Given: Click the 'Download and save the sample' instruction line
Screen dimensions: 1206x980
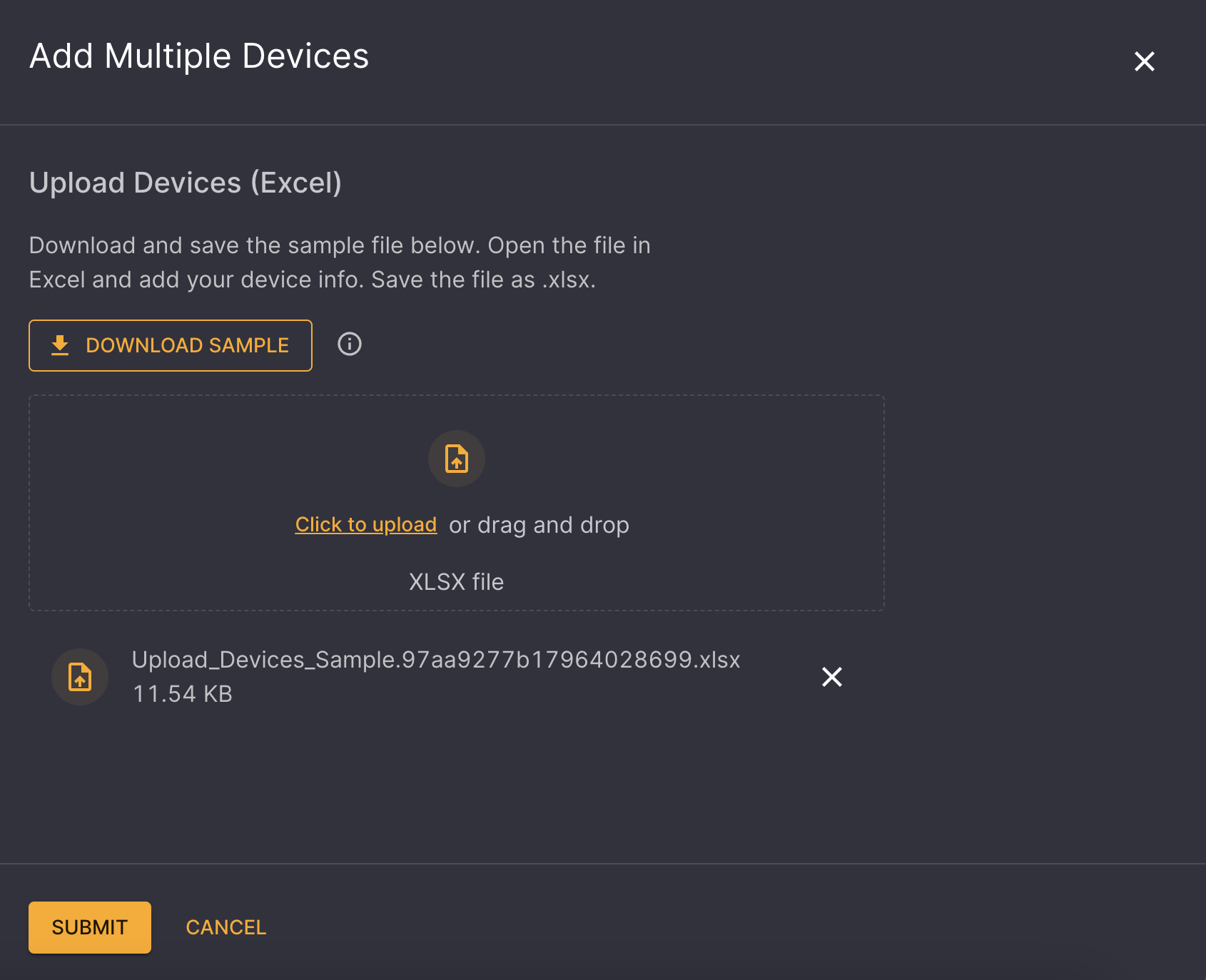Looking at the screenshot, I should pos(340,245).
